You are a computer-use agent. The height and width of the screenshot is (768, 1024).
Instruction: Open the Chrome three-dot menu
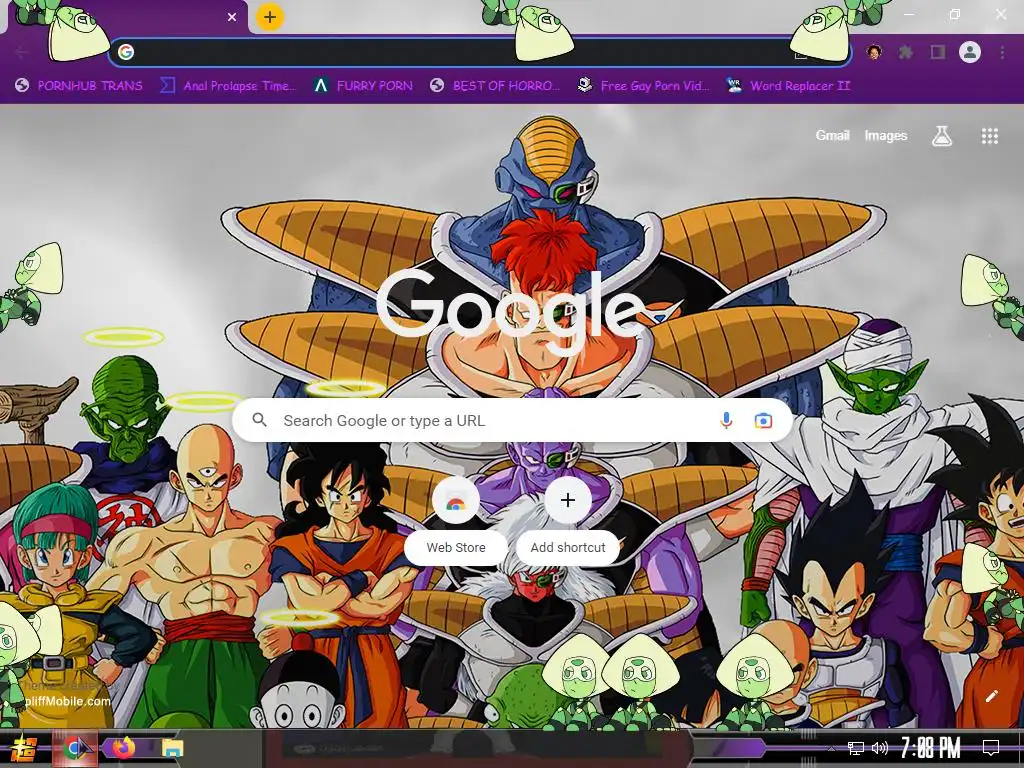point(1002,52)
